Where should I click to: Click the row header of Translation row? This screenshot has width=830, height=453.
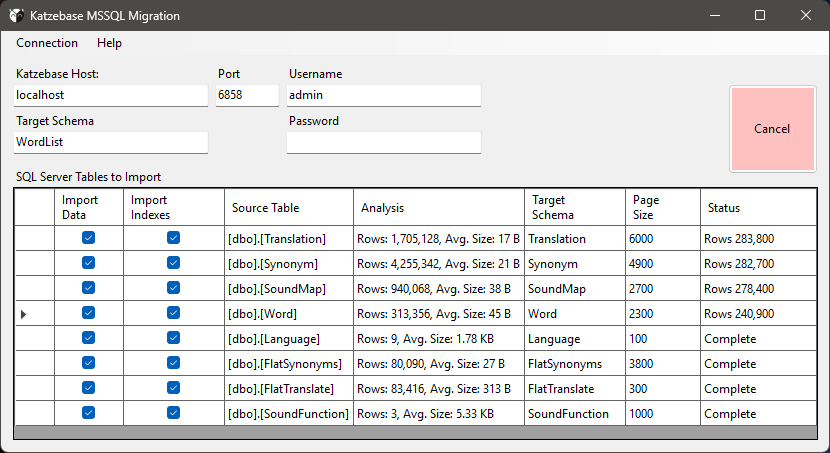pos(34,239)
